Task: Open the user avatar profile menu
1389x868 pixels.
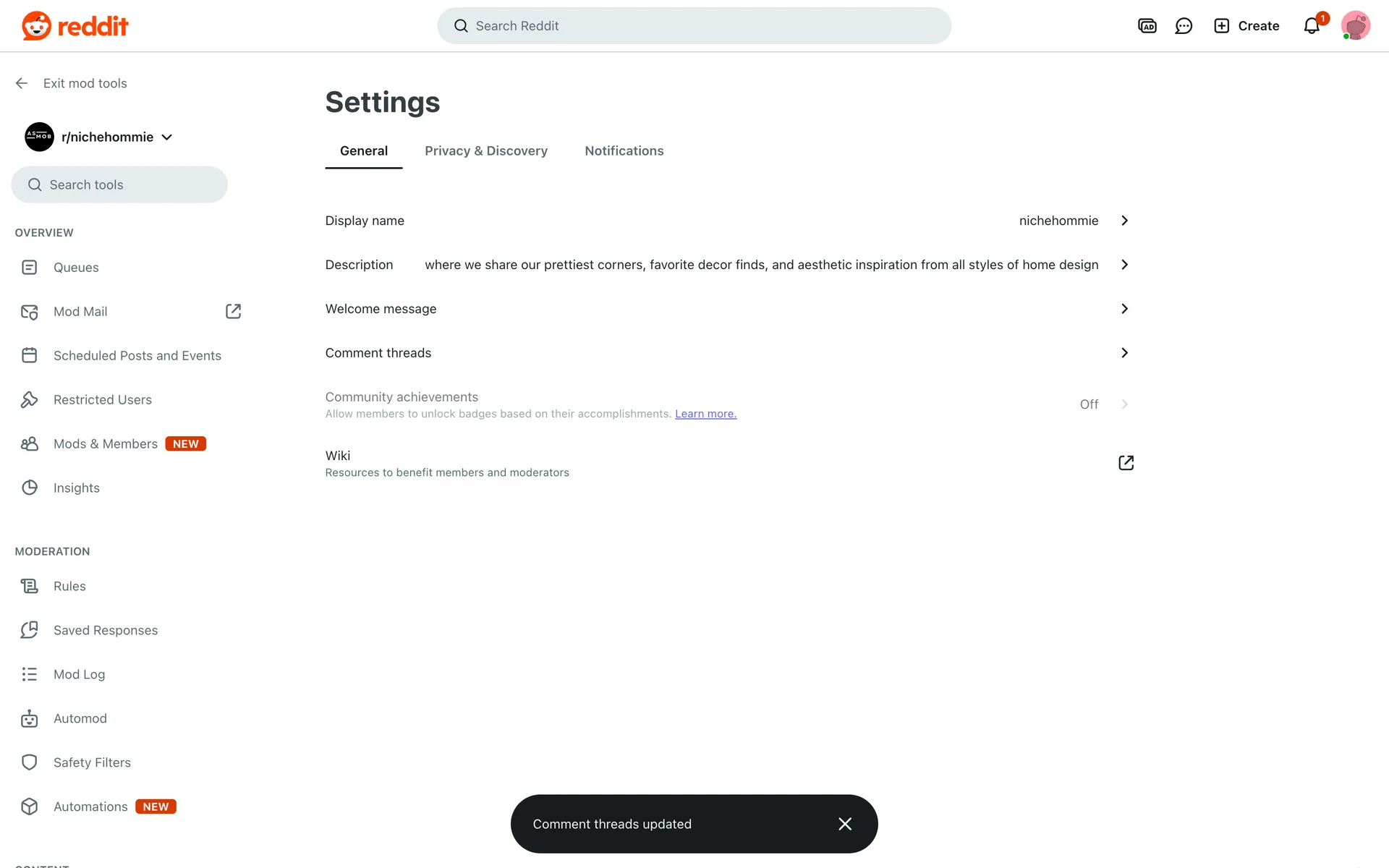Action: coord(1355,26)
